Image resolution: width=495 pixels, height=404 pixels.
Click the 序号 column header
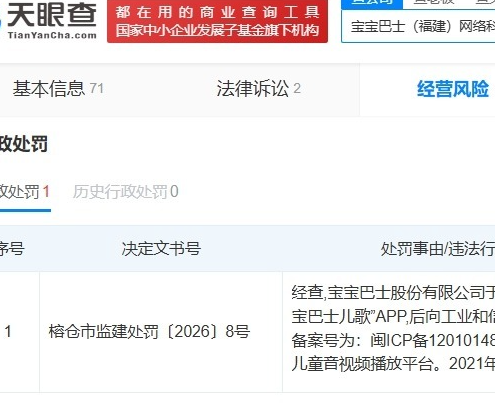point(12,249)
